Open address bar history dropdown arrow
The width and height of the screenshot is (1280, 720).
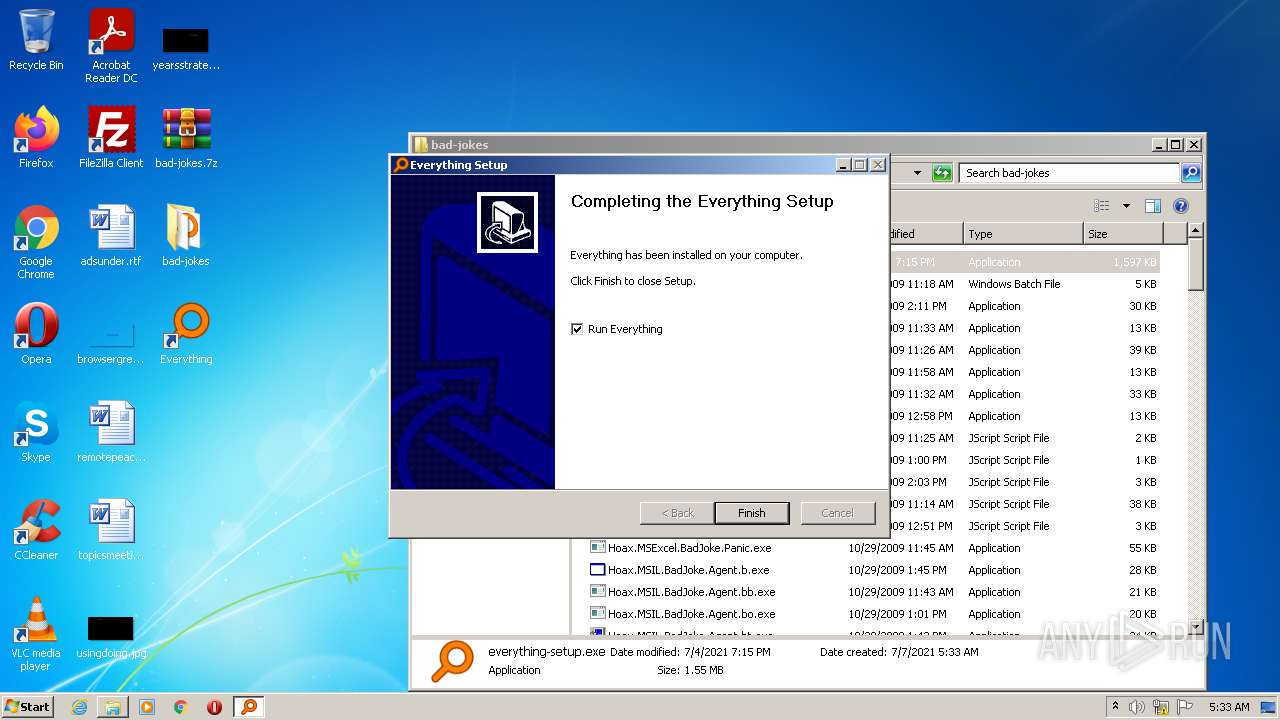917,173
